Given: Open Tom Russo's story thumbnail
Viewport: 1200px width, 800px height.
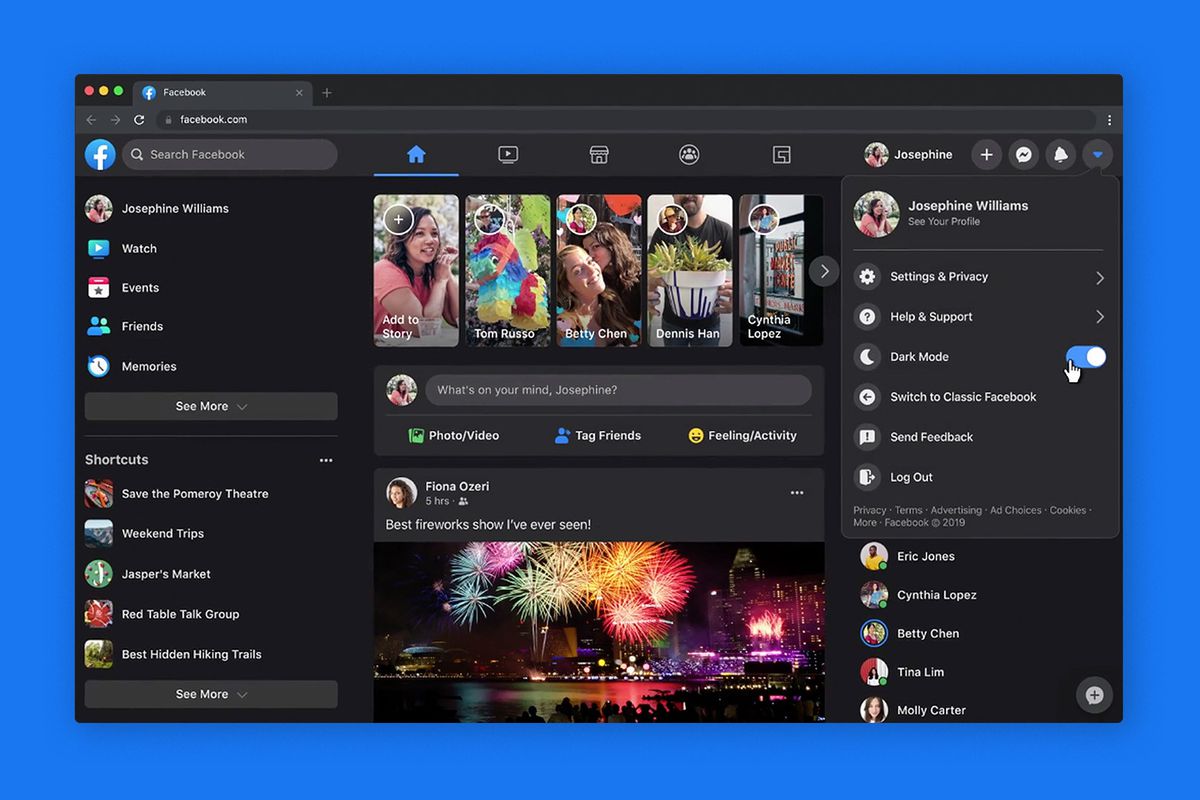Looking at the screenshot, I should 507,270.
